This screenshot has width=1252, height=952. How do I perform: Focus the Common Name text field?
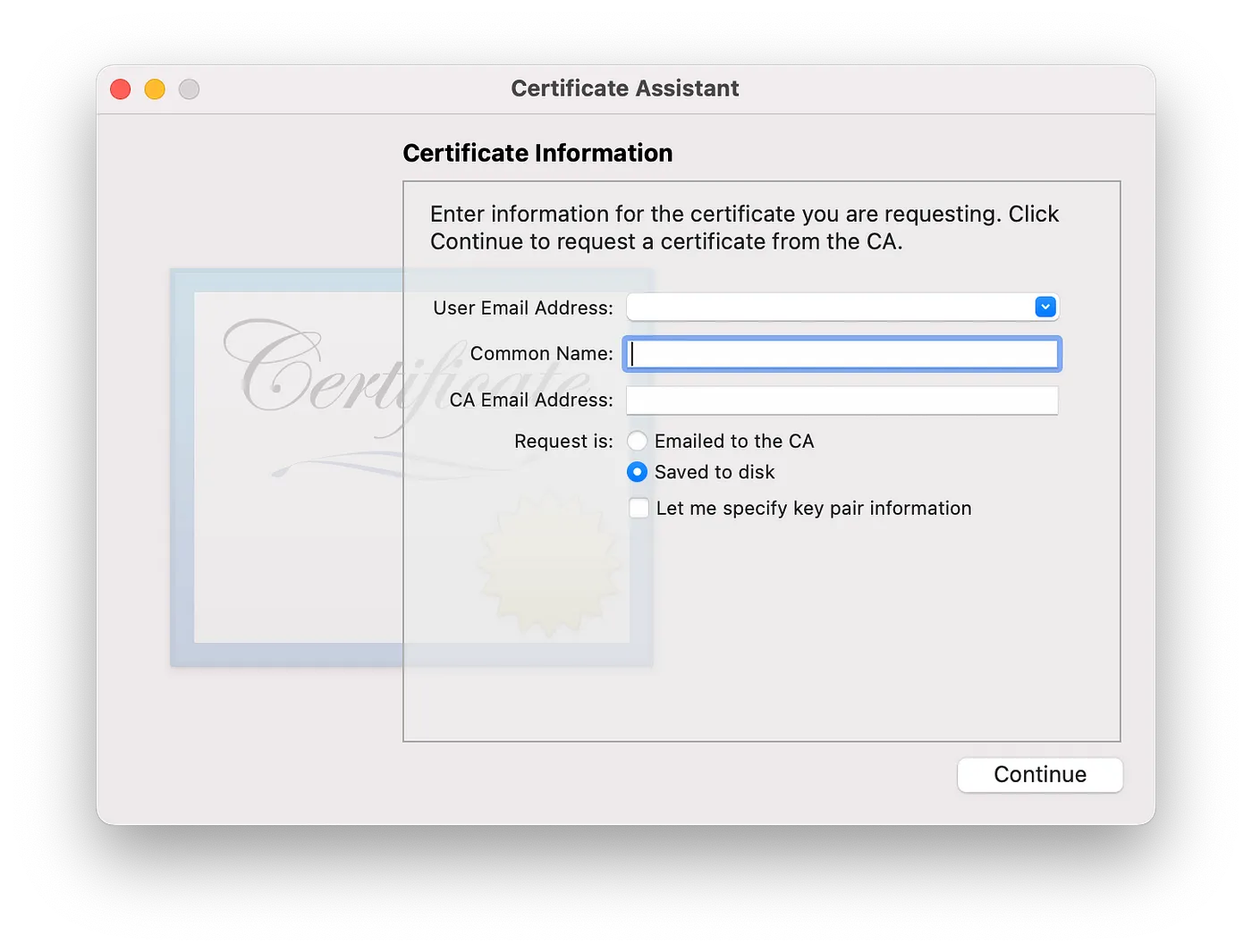point(842,354)
